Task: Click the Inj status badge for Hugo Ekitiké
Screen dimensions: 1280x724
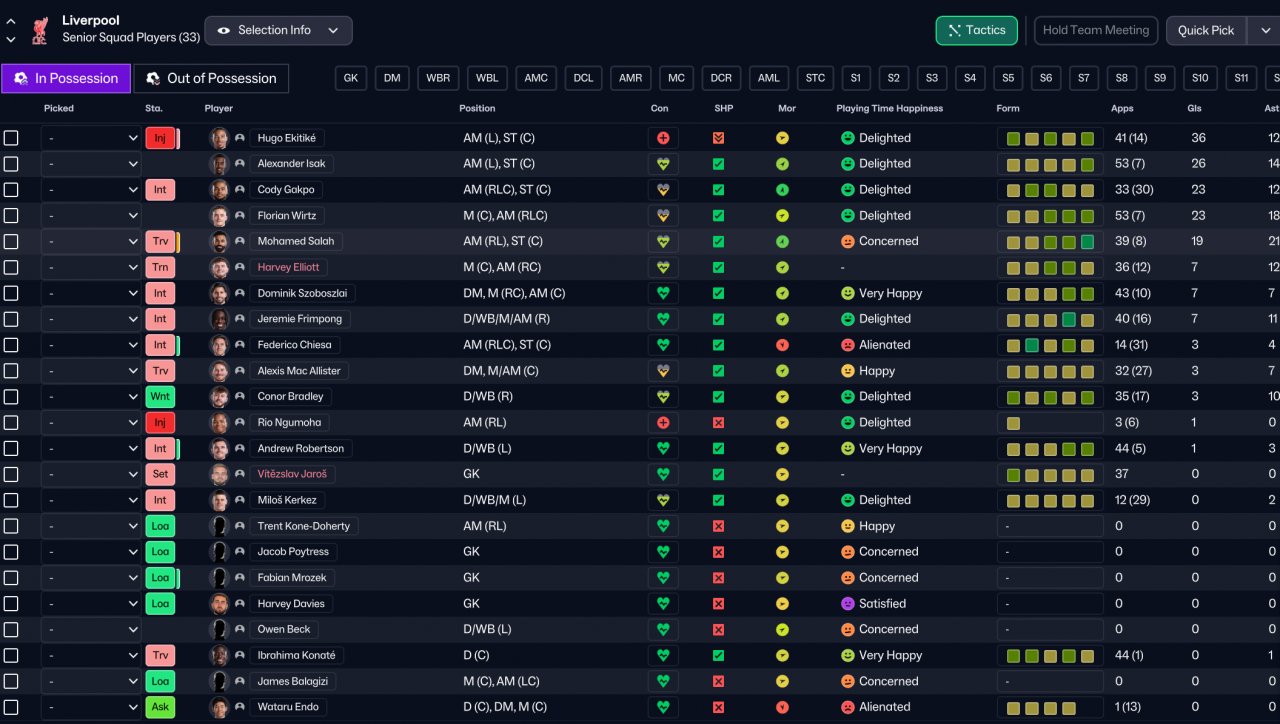Action: [160, 138]
